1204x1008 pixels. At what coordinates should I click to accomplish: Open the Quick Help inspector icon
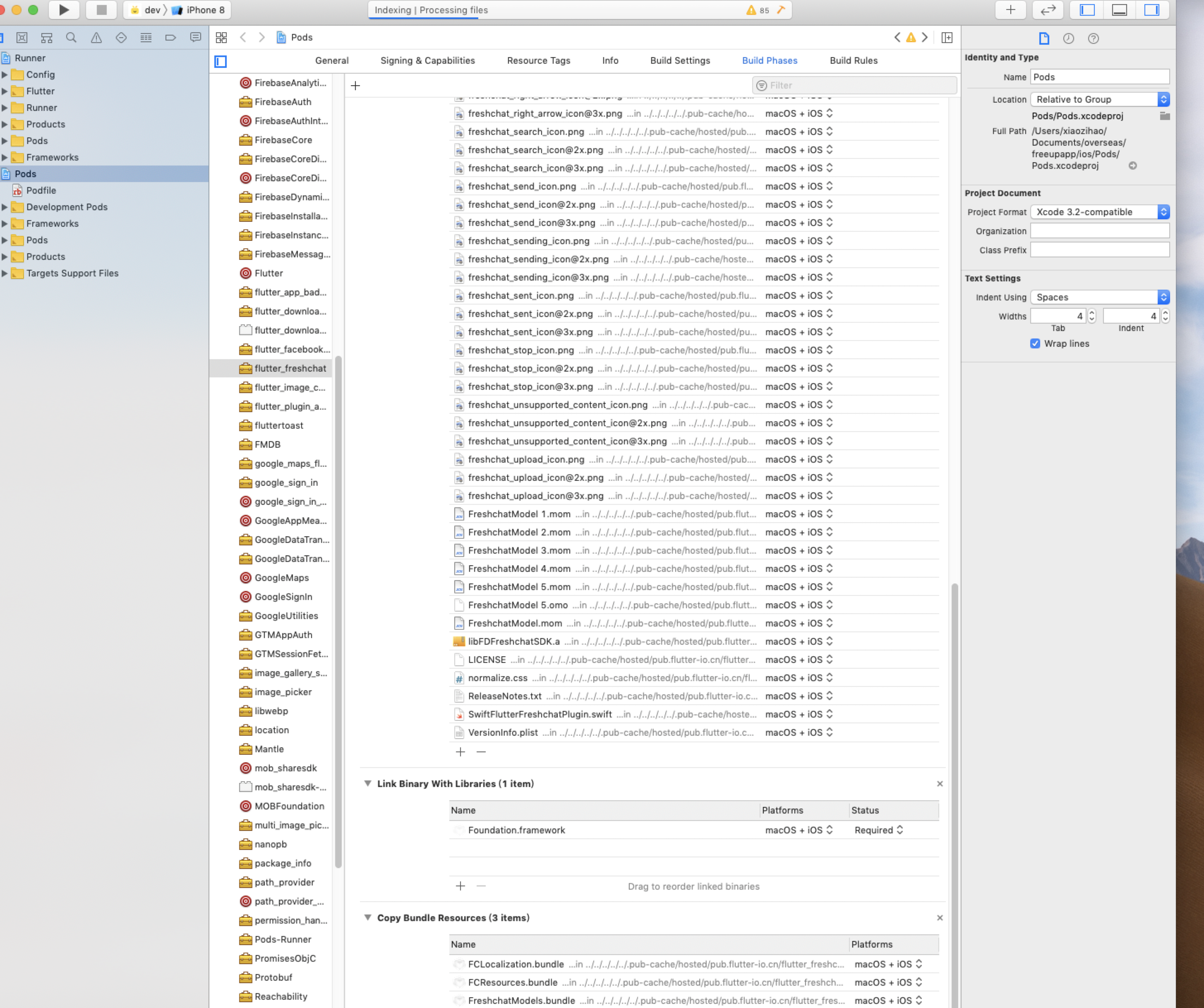coord(1094,38)
